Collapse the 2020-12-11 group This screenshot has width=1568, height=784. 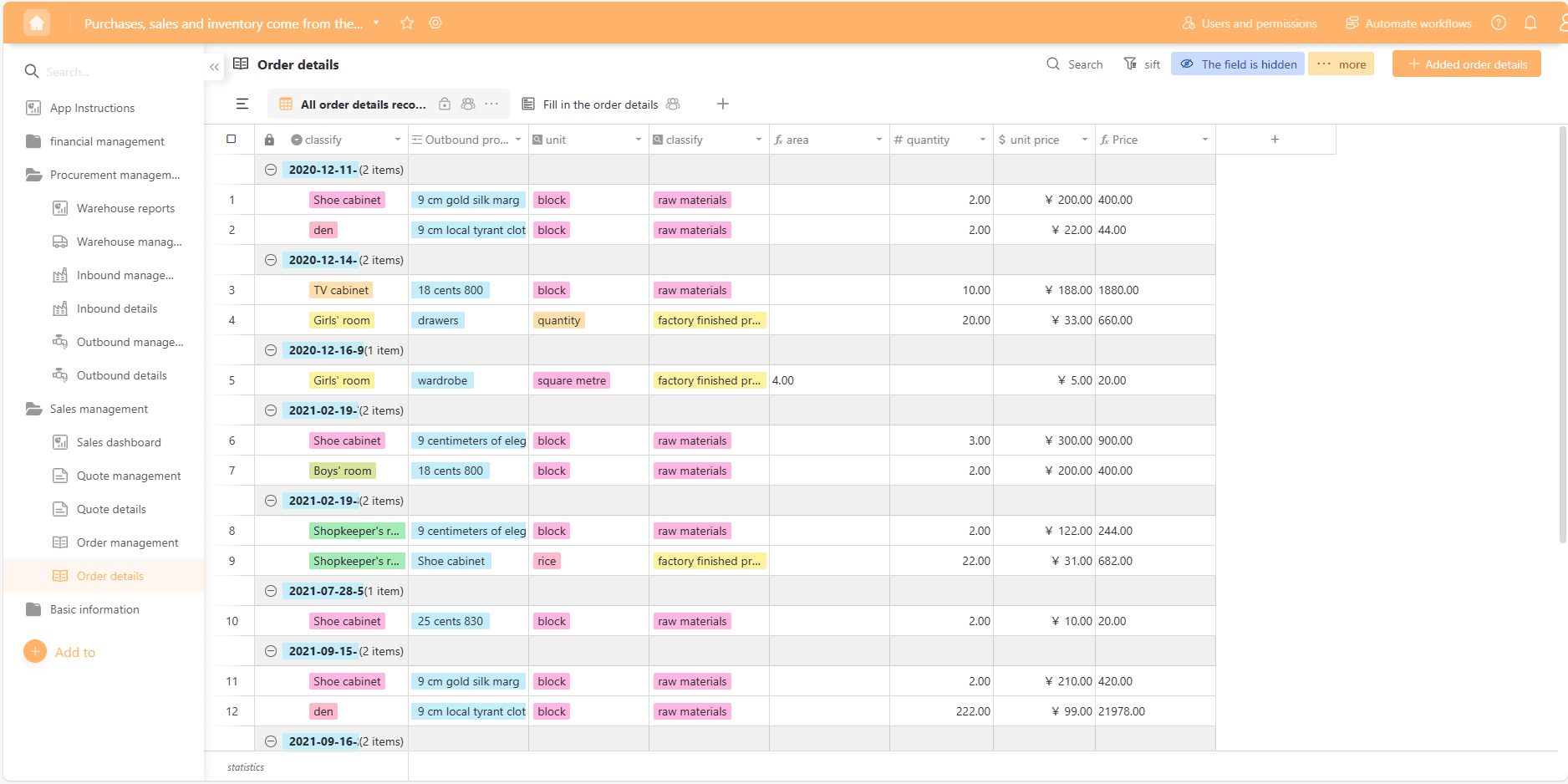click(x=271, y=170)
